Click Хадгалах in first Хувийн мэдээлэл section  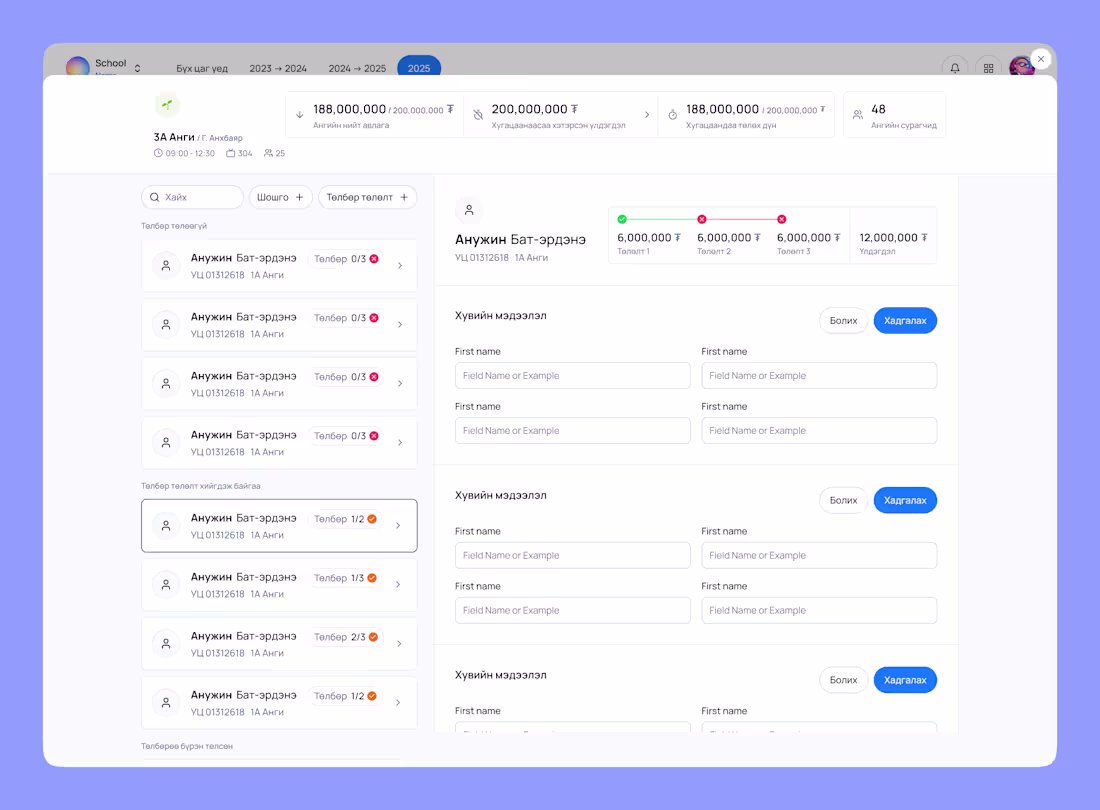pyautogui.click(x=905, y=320)
